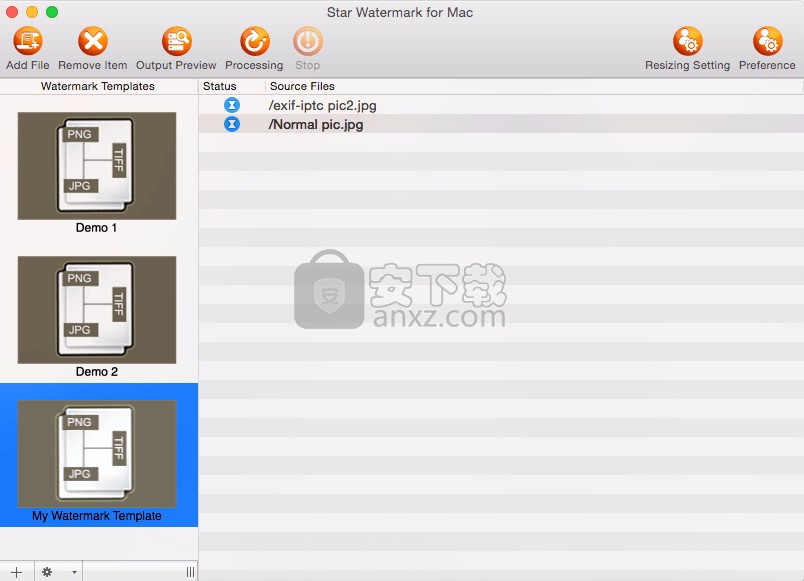The width and height of the screenshot is (804, 581).
Task: Click the sidebar resize handle icon
Action: pyautogui.click(x=190, y=572)
